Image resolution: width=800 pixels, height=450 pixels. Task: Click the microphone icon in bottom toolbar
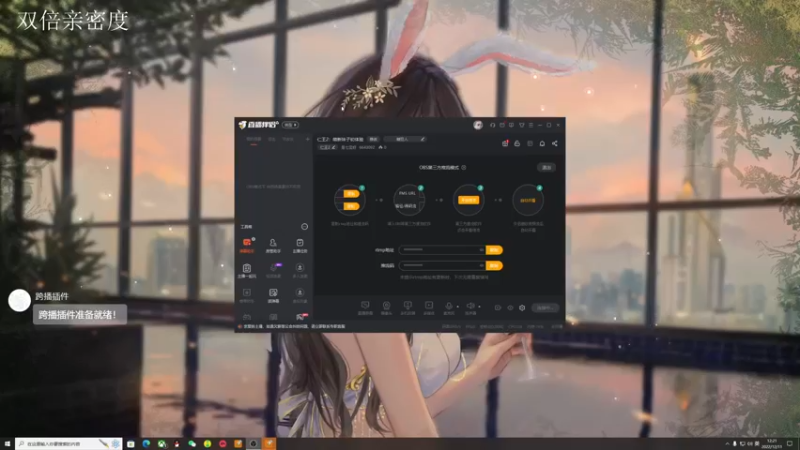pyautogui.click(x=448, y=307)
